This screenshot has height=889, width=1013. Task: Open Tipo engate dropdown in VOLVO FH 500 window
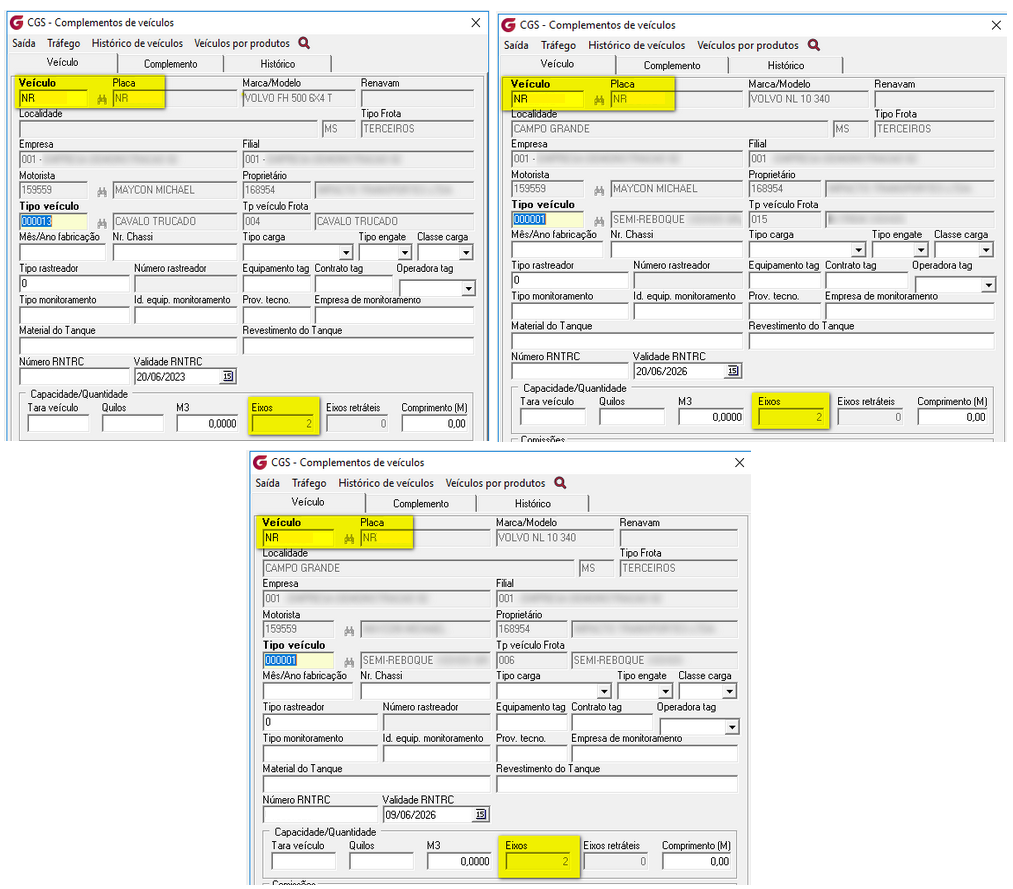pyautogui.click(x=405, y=253)
